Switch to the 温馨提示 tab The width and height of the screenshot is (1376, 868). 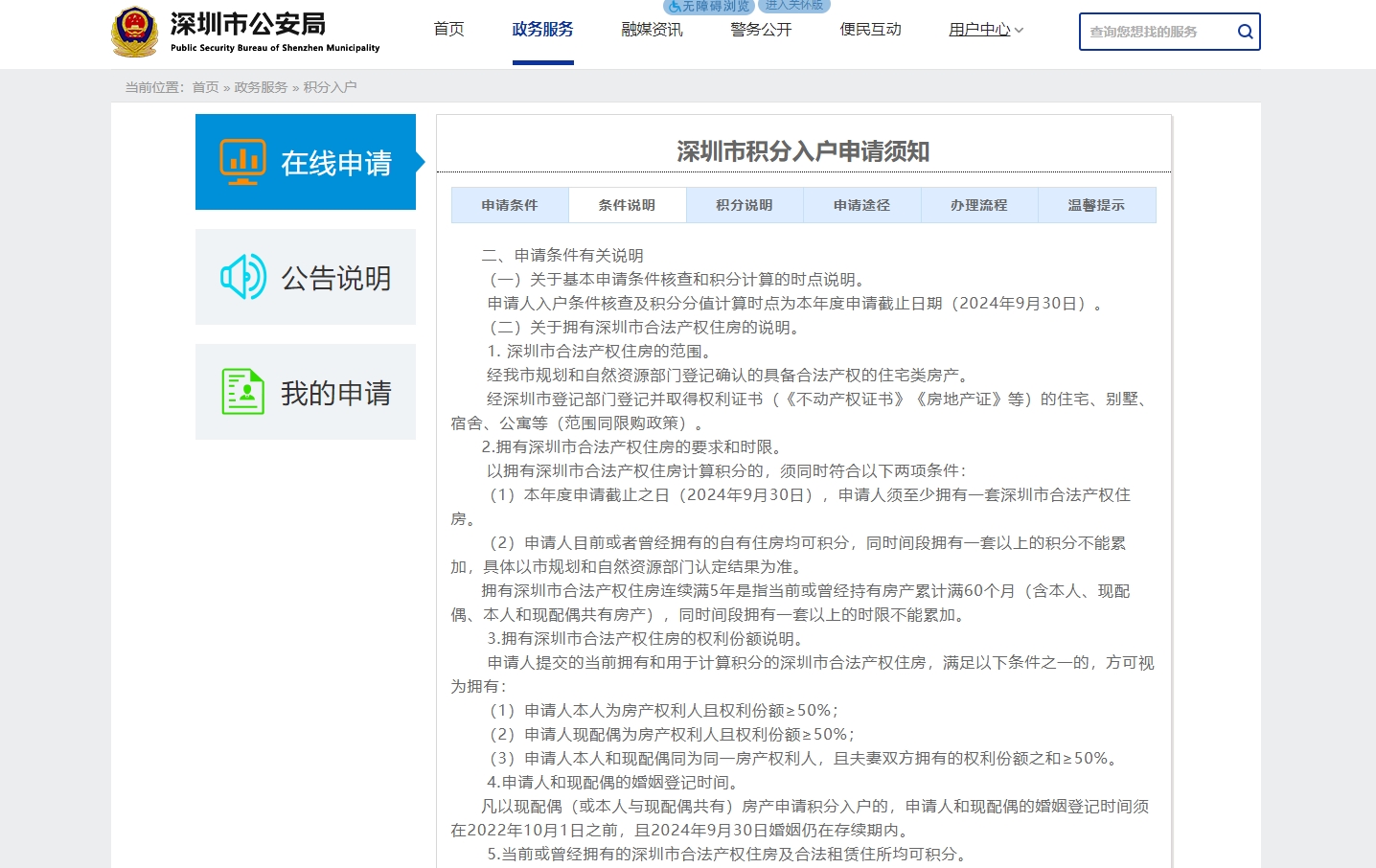click(1096, 205)
